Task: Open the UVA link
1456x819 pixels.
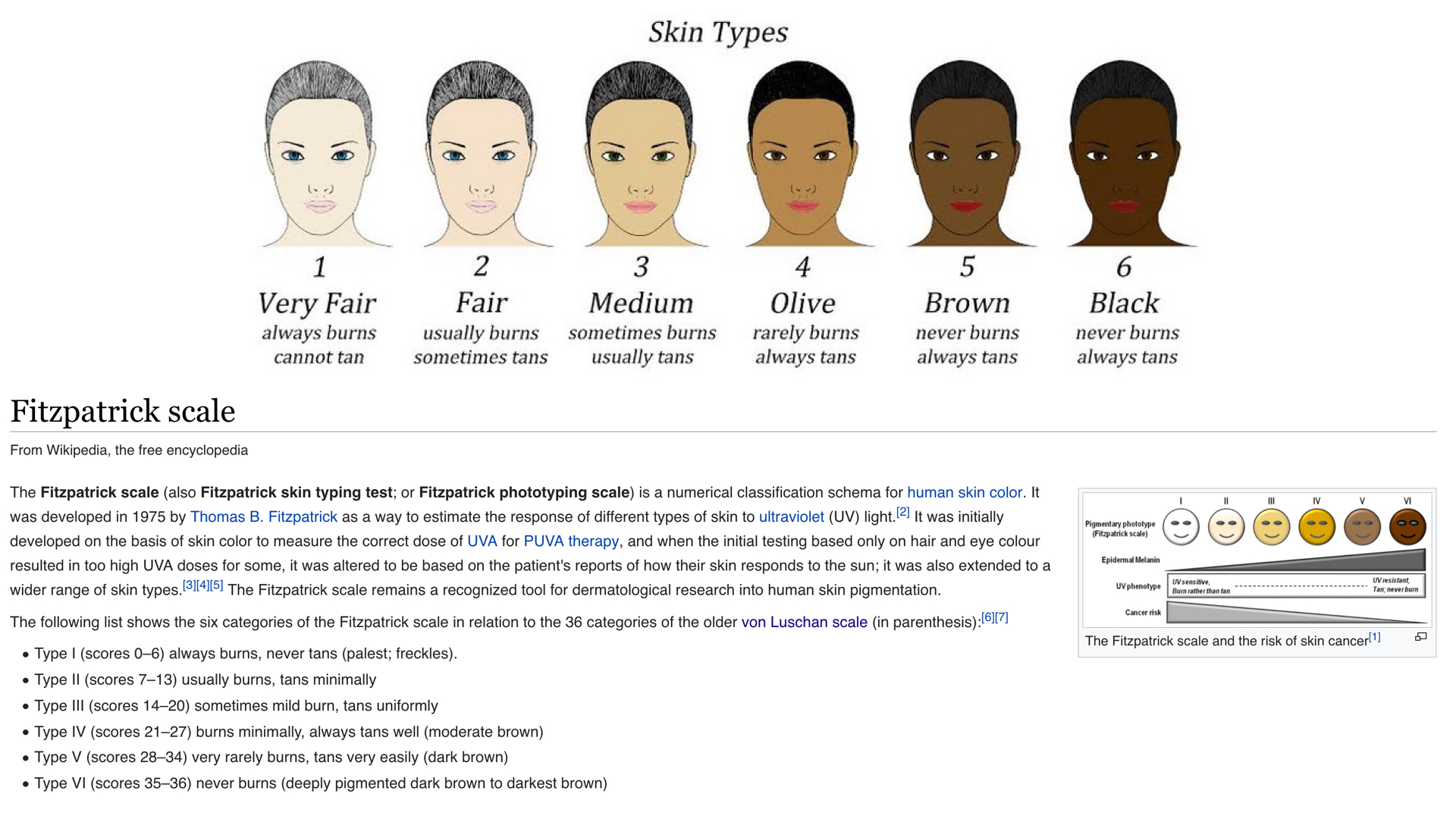Action: click(482, 541)
